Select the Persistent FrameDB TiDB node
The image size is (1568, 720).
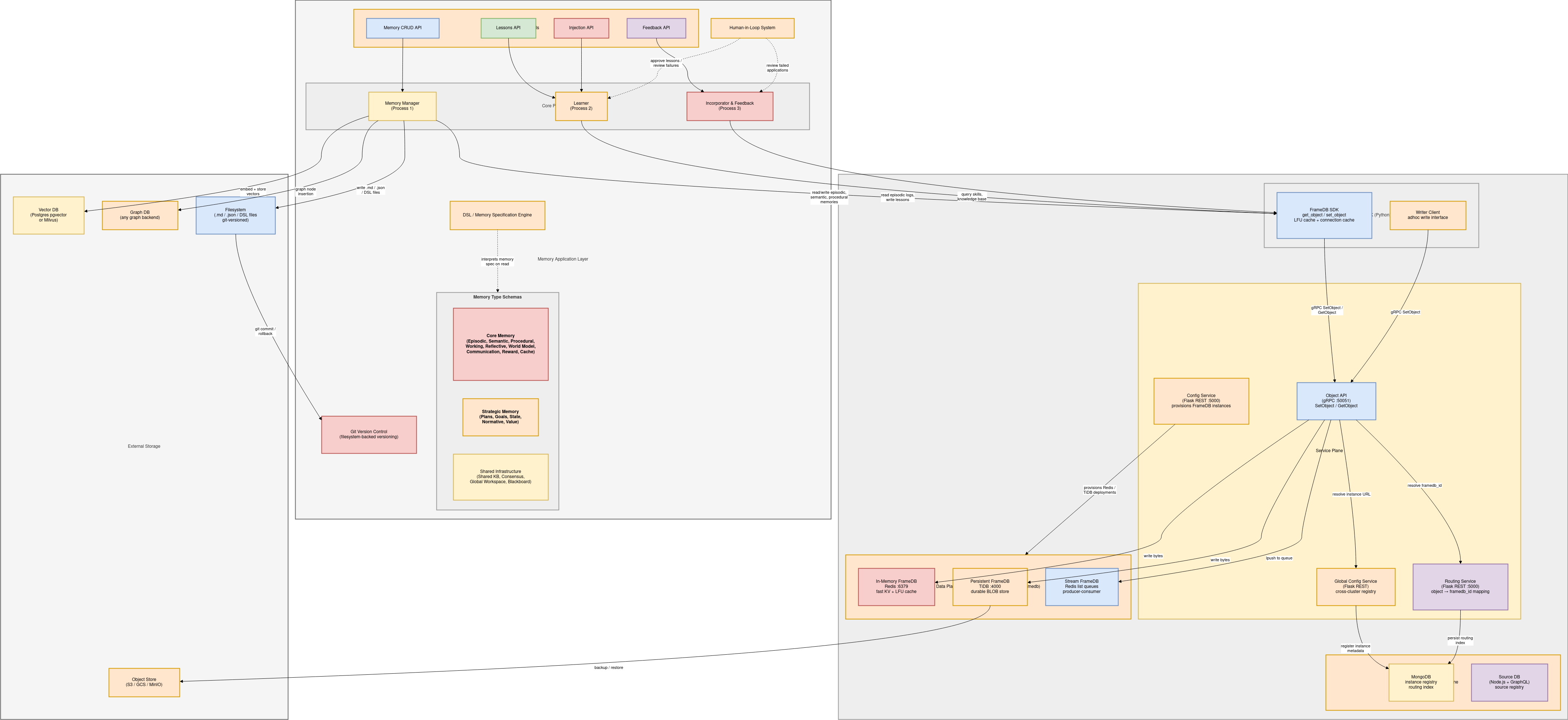[x=990, y=587]
